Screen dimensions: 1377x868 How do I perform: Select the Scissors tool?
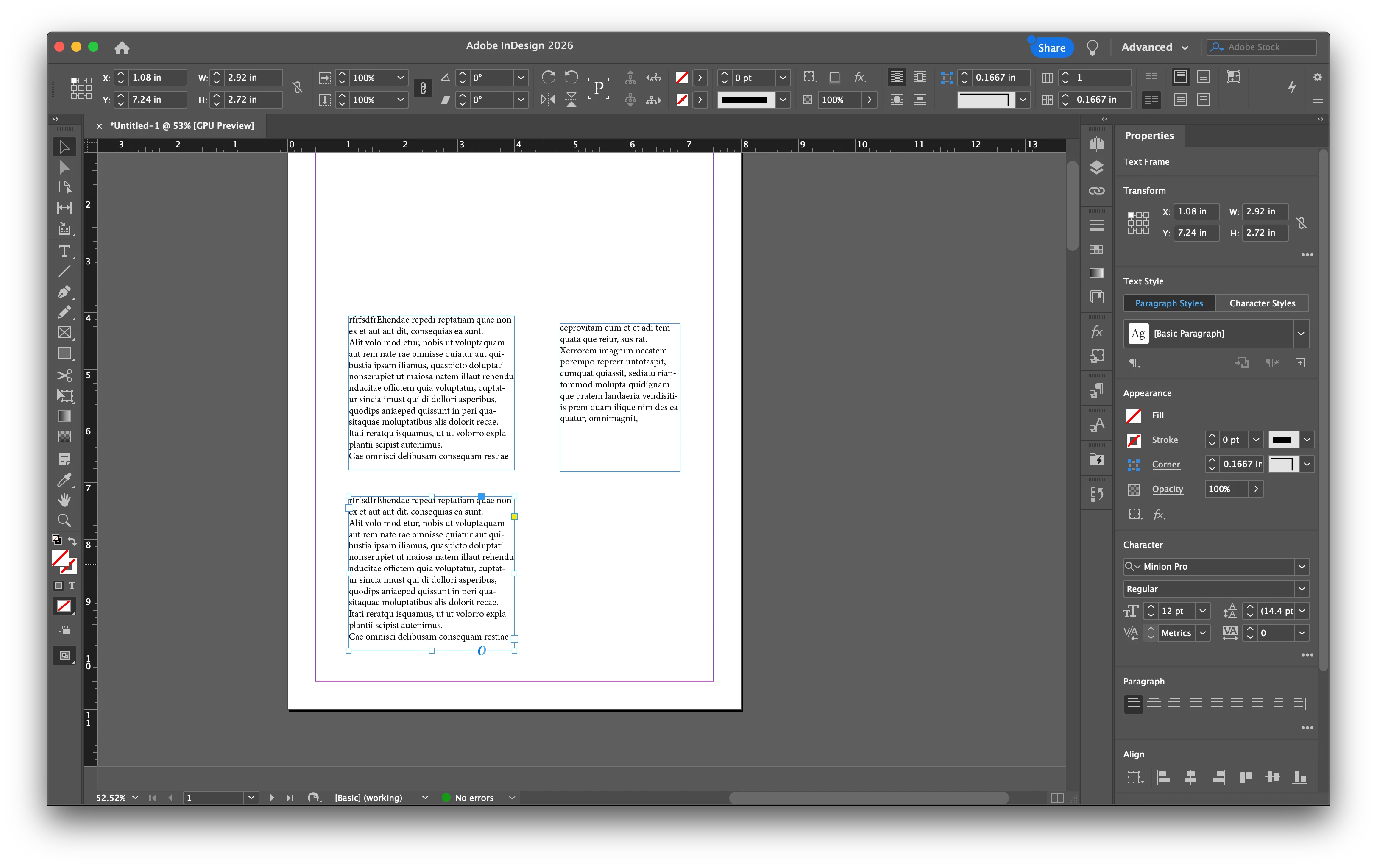point(64,375)
